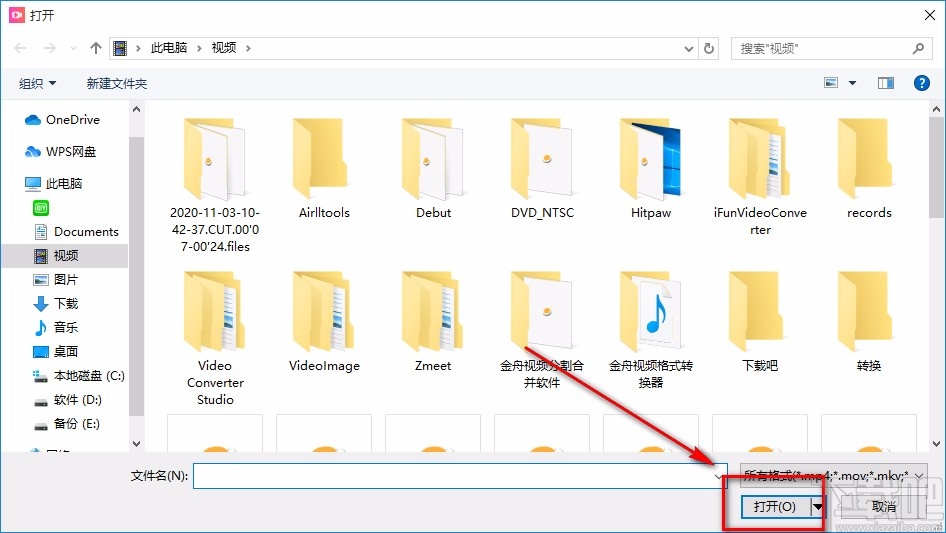Click 此电脑 in the address breadcrumb
The height and width of the screenshot is (533, 946).
pos(169,48)
